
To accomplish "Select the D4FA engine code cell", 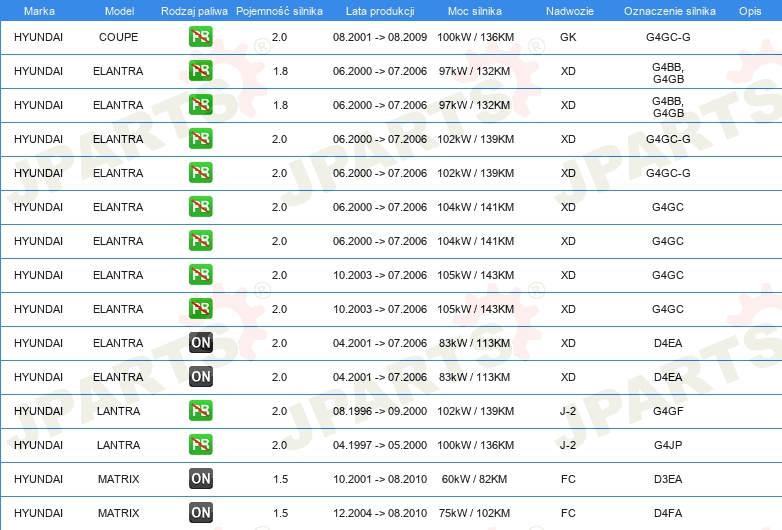I will [x=668, y=513].
